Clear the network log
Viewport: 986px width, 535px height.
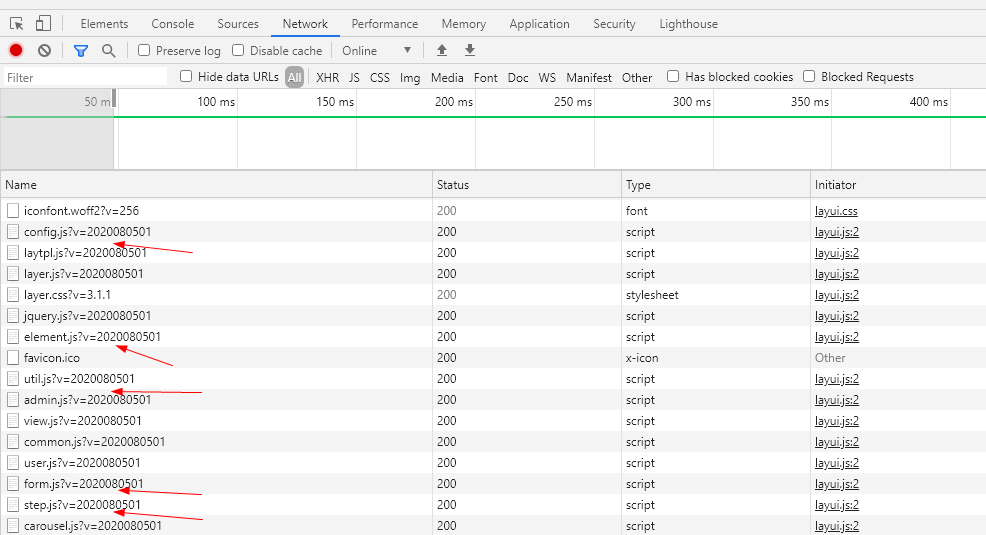[44, 50]
